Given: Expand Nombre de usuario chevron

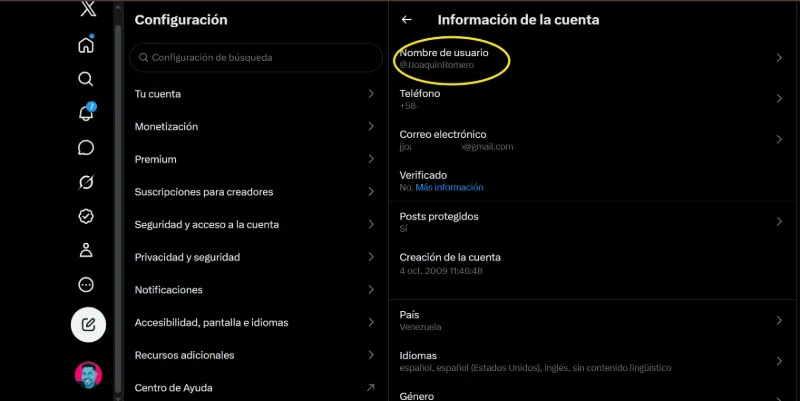Looking at the screenshot, I should [x=779, y=58].
